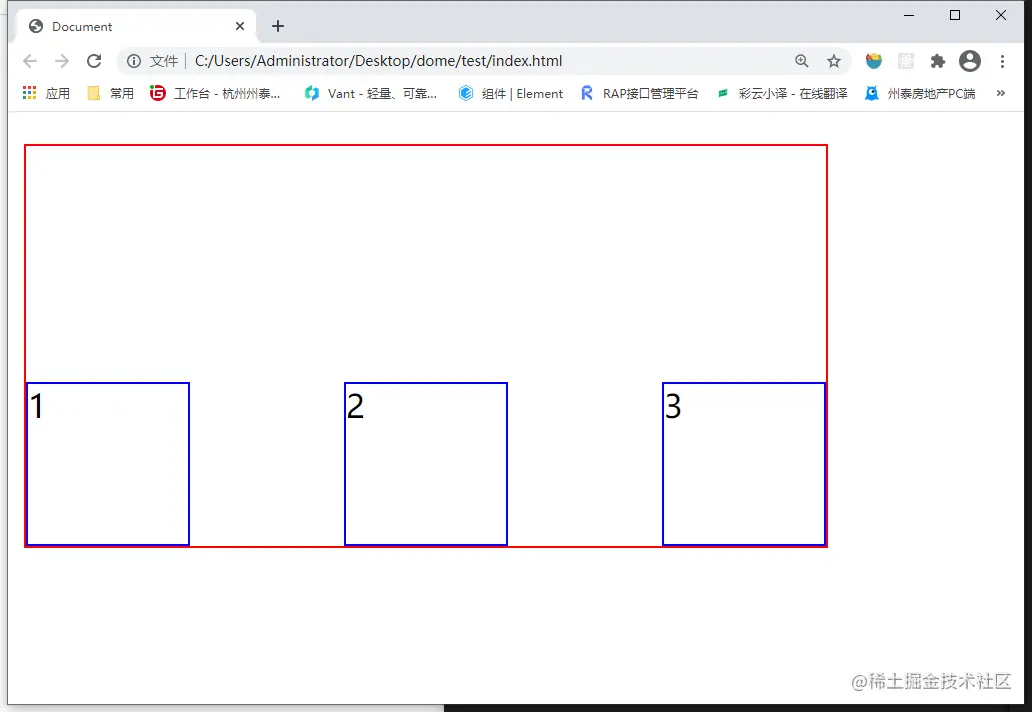Click the blue box labeled 2
Screen dimensions: 1032x712
point(426,464)
